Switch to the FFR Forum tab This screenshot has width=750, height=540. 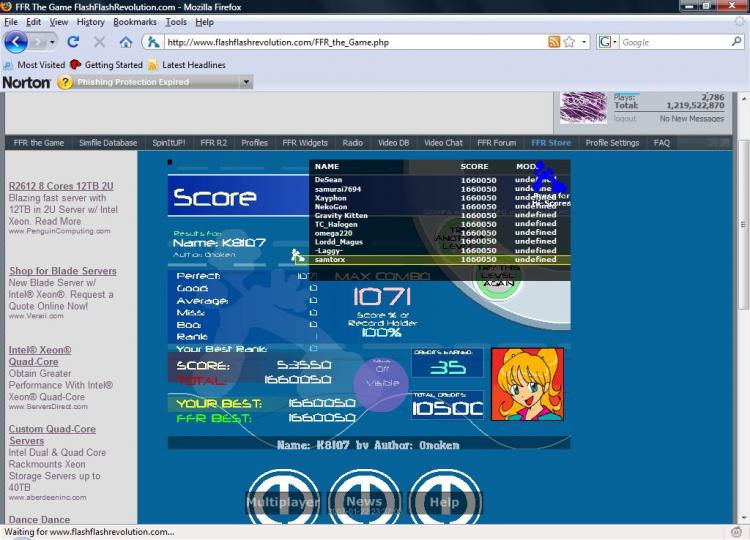(496, 143)
